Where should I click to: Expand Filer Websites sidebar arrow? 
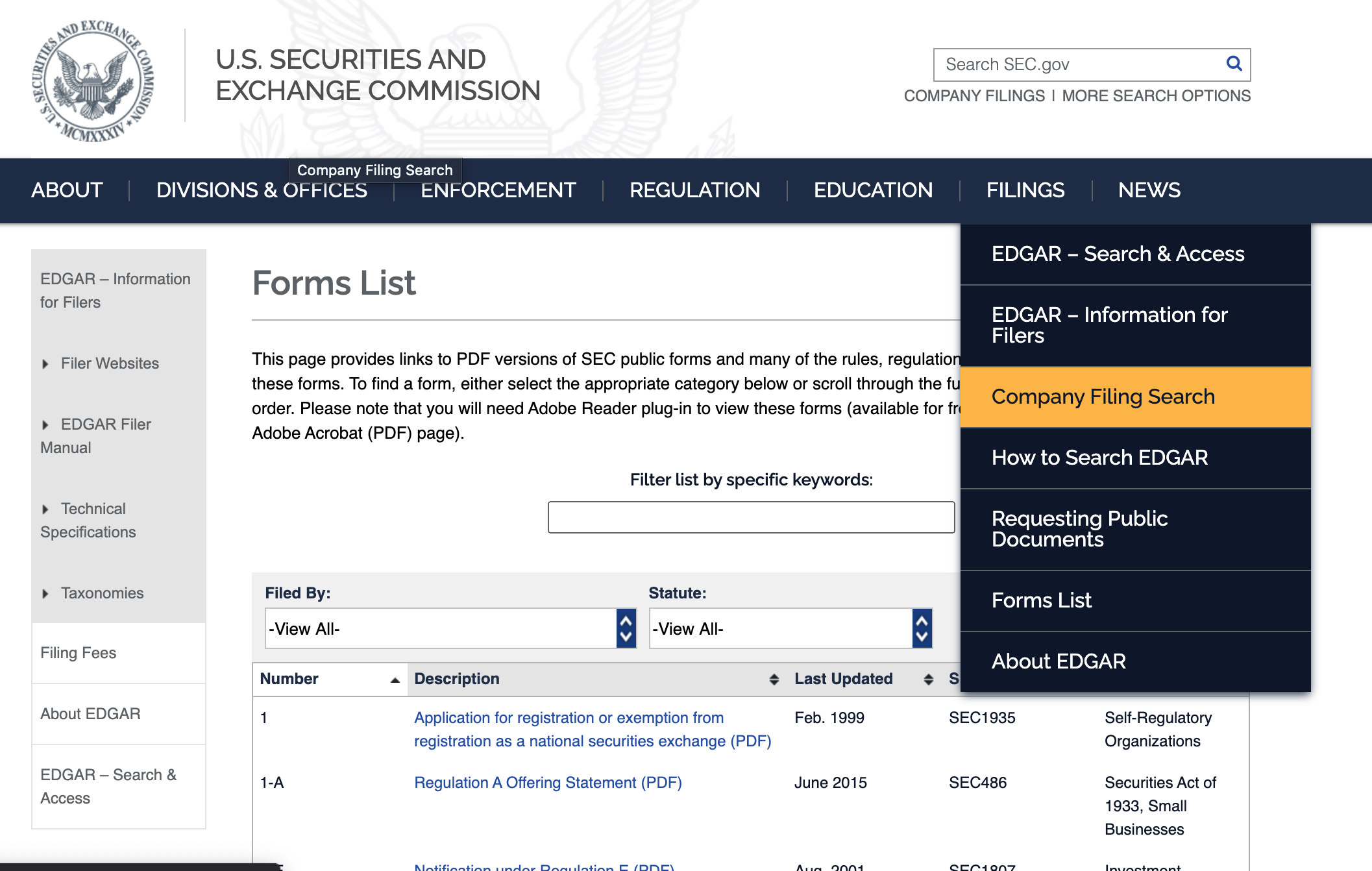(45, 364)
